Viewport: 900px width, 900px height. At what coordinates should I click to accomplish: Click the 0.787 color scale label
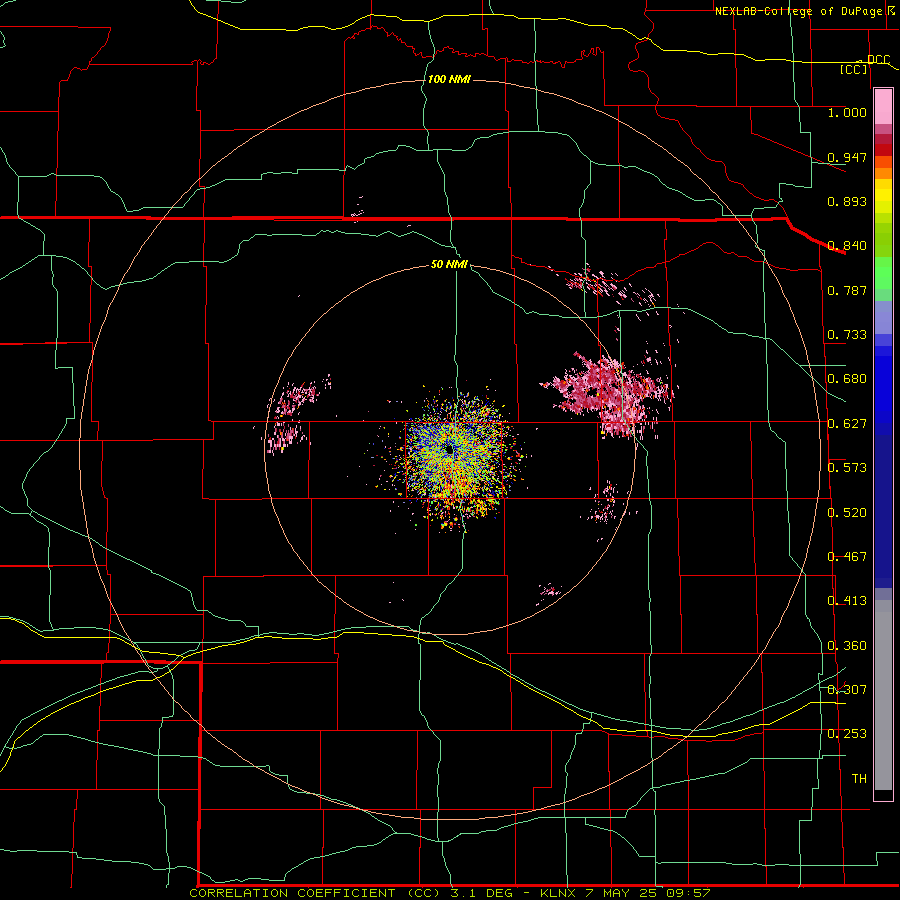coord(847,290)
